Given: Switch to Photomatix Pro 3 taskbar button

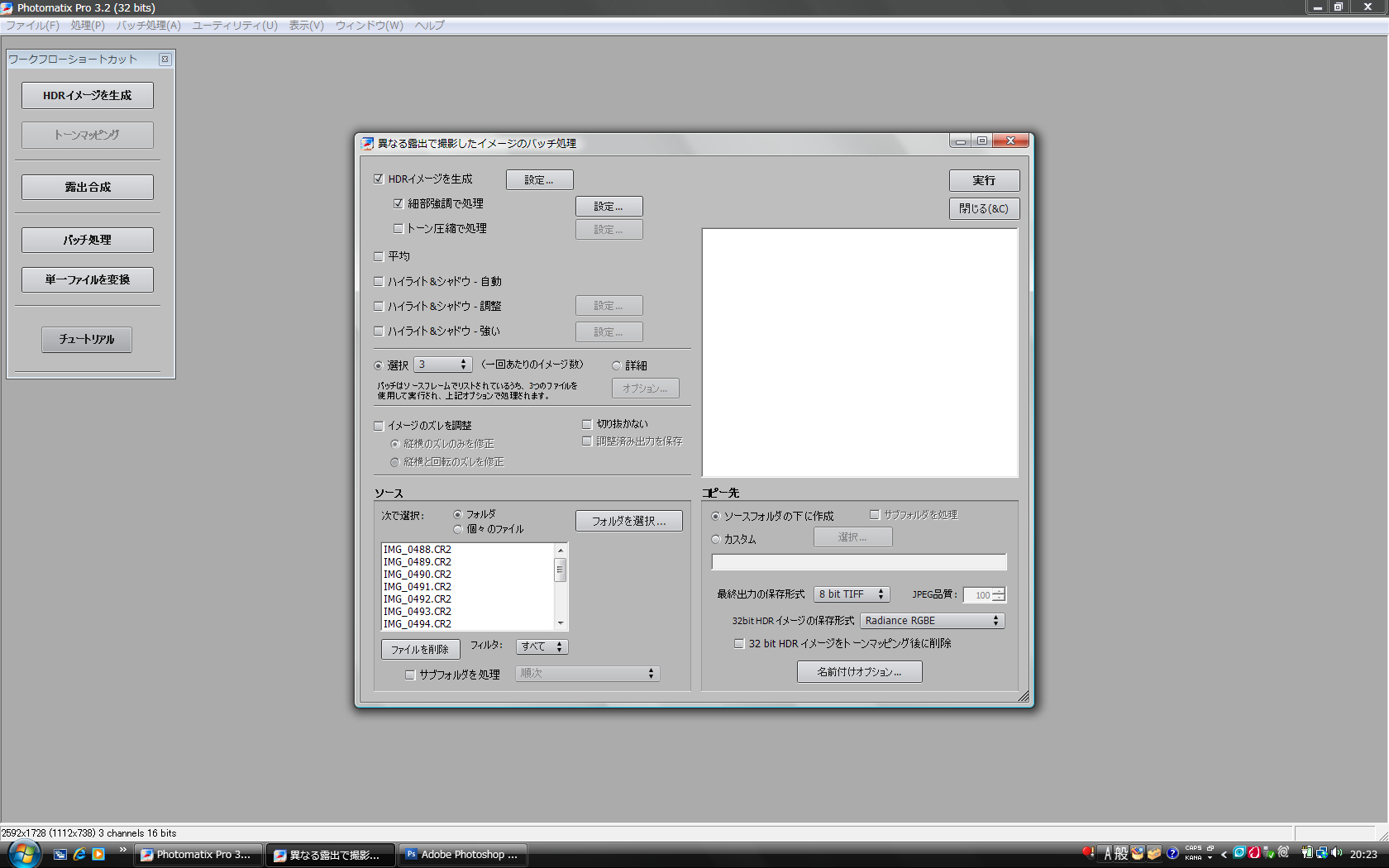Looking at the screenshot, I should 199,855.
